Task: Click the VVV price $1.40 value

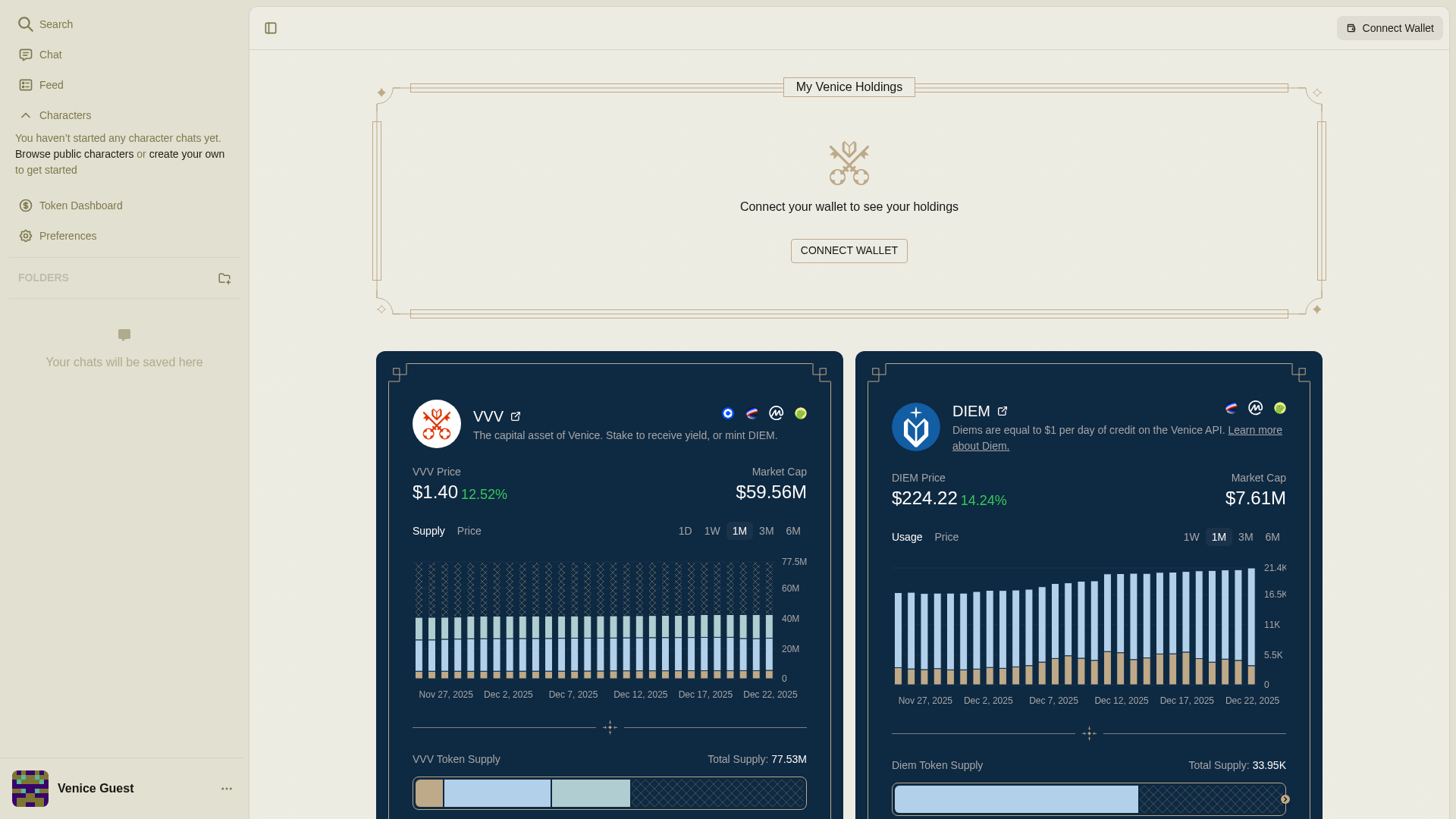Action: (x=435, y=492)
